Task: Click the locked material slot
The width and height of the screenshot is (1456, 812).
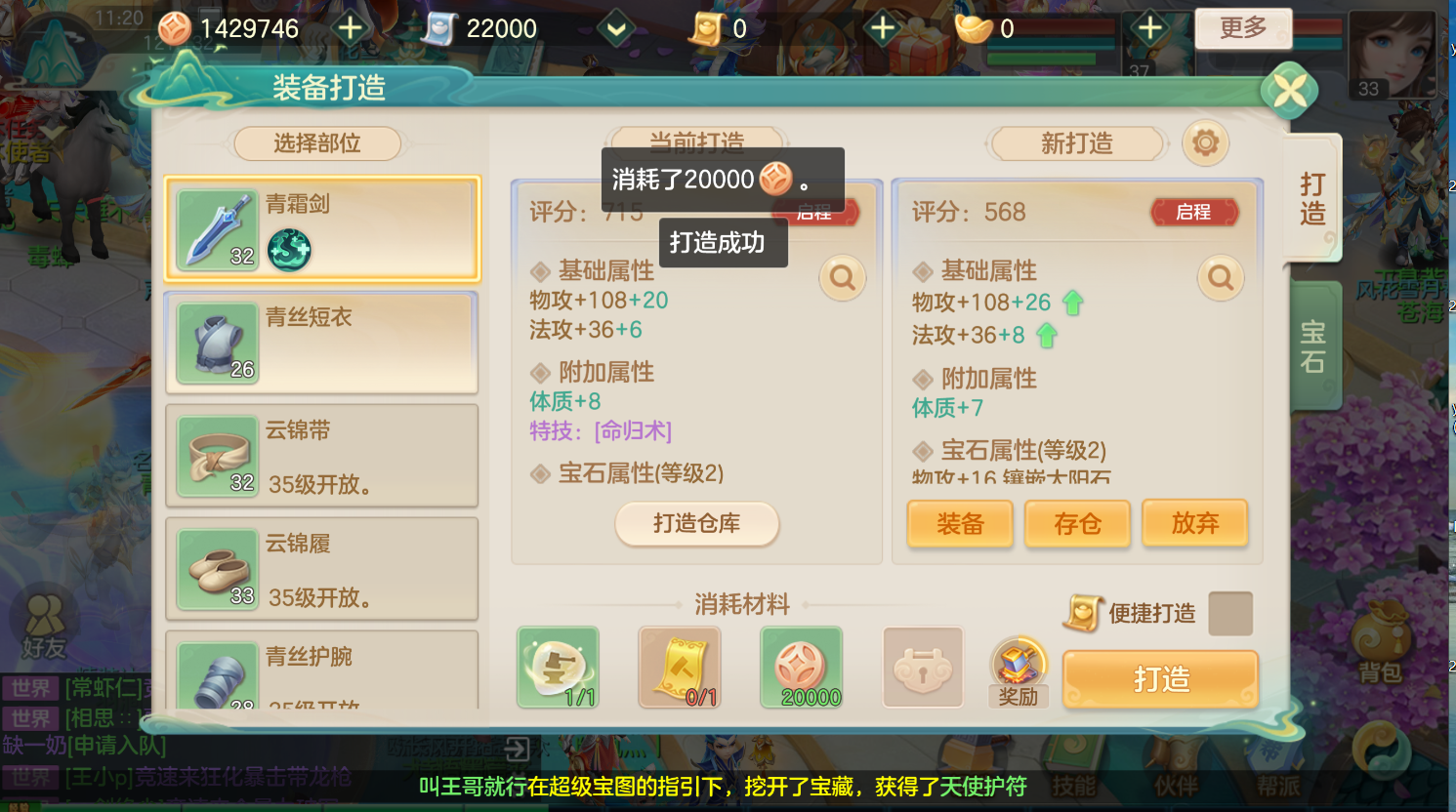Action: pyautogui.click(x=923, y=668)
